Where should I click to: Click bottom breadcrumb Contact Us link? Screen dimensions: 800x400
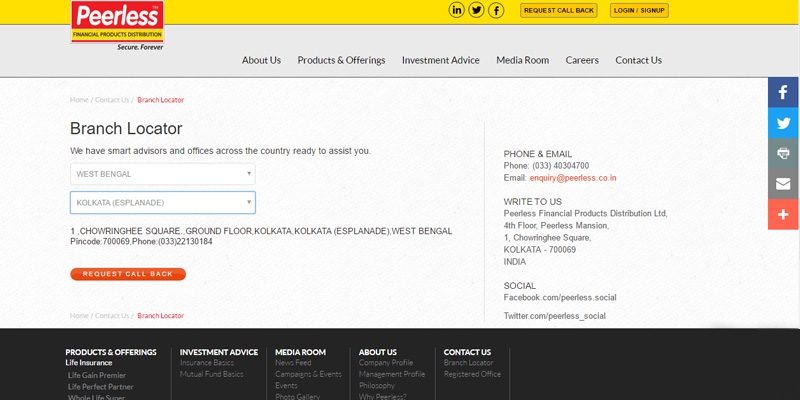(112, 316)
